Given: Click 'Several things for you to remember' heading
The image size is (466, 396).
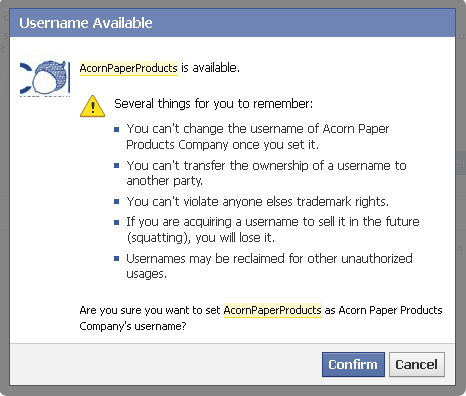Looking at the screenshot, I should 214,104.
